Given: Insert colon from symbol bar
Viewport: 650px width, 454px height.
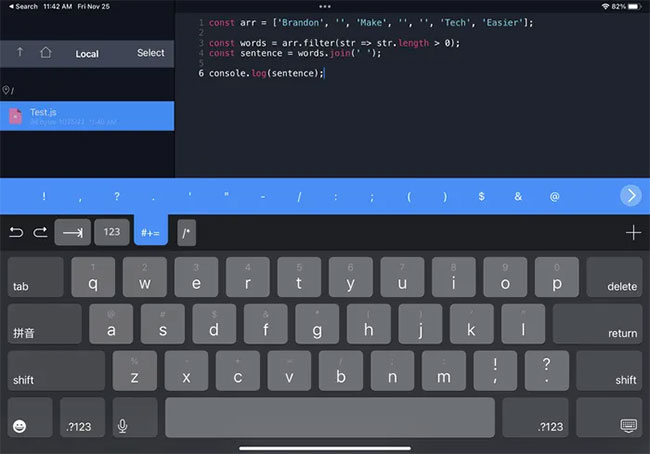Looking at the screenshot, I should (335, 197).
